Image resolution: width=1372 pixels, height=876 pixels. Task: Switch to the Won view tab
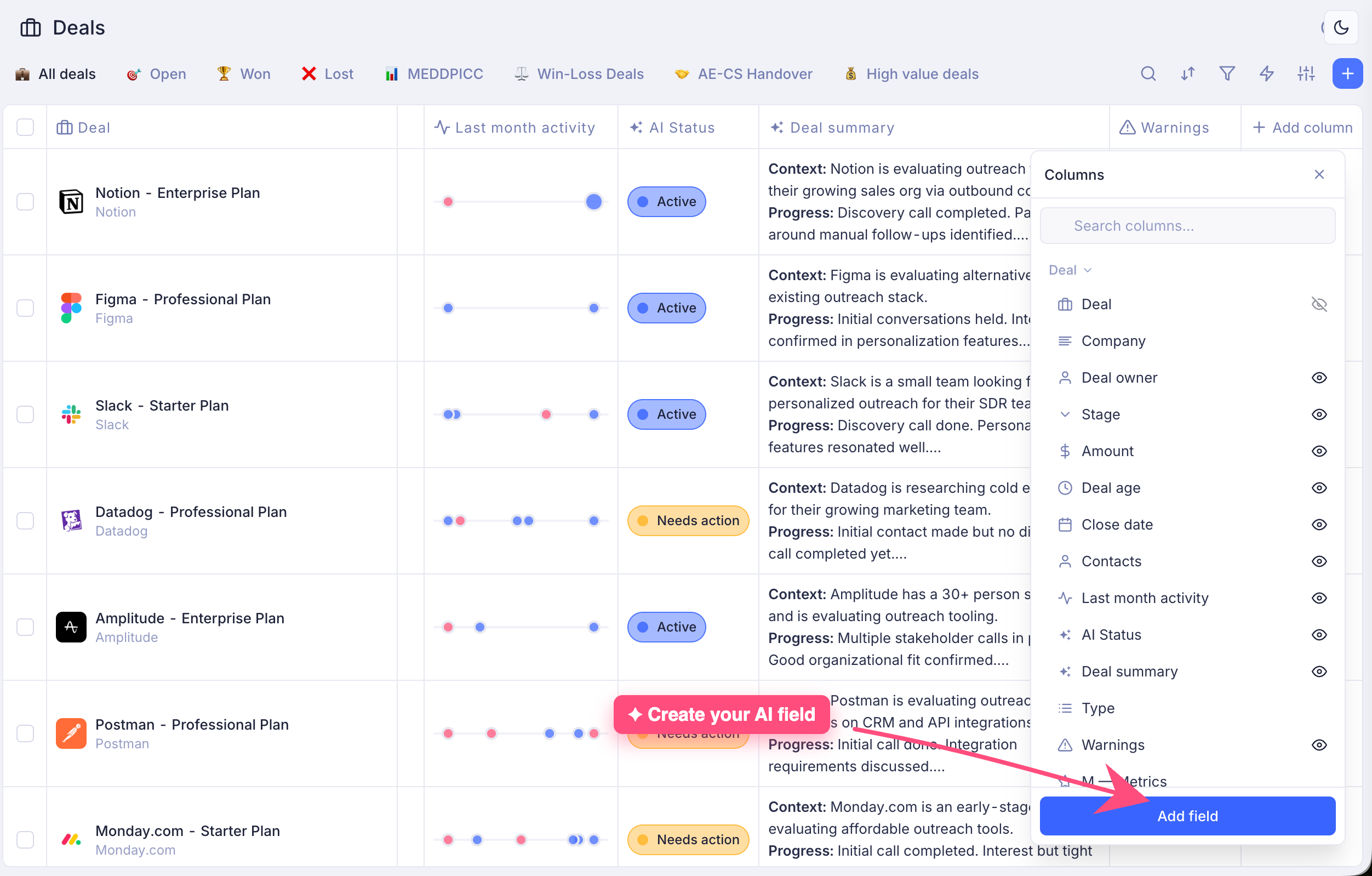pyautogui.click(x=243, y=74)
